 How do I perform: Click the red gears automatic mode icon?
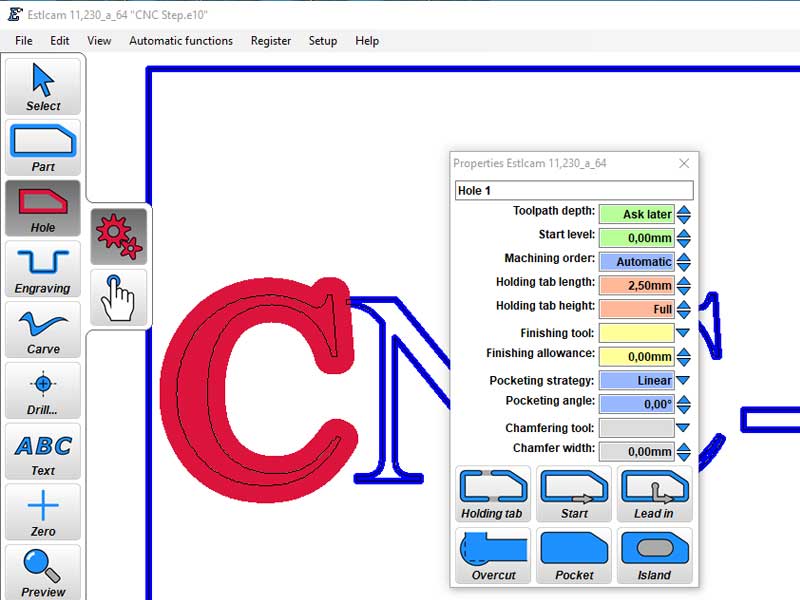pyautogui.click(x=118, y=236)
